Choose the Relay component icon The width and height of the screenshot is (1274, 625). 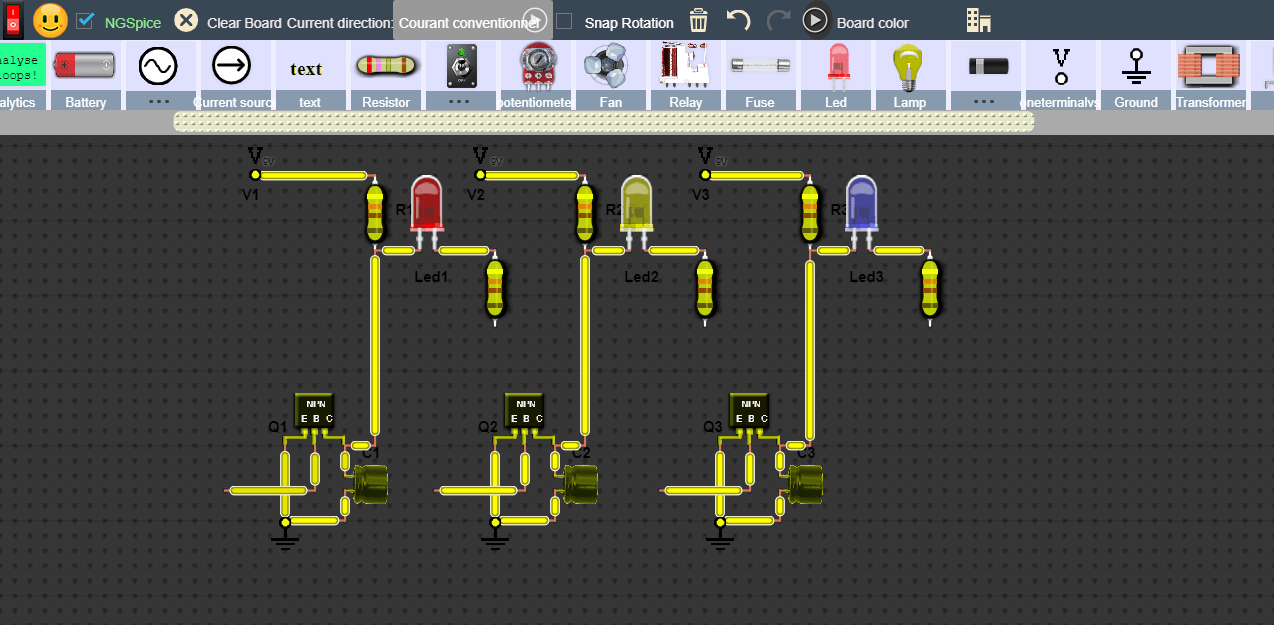coord(685,66)
